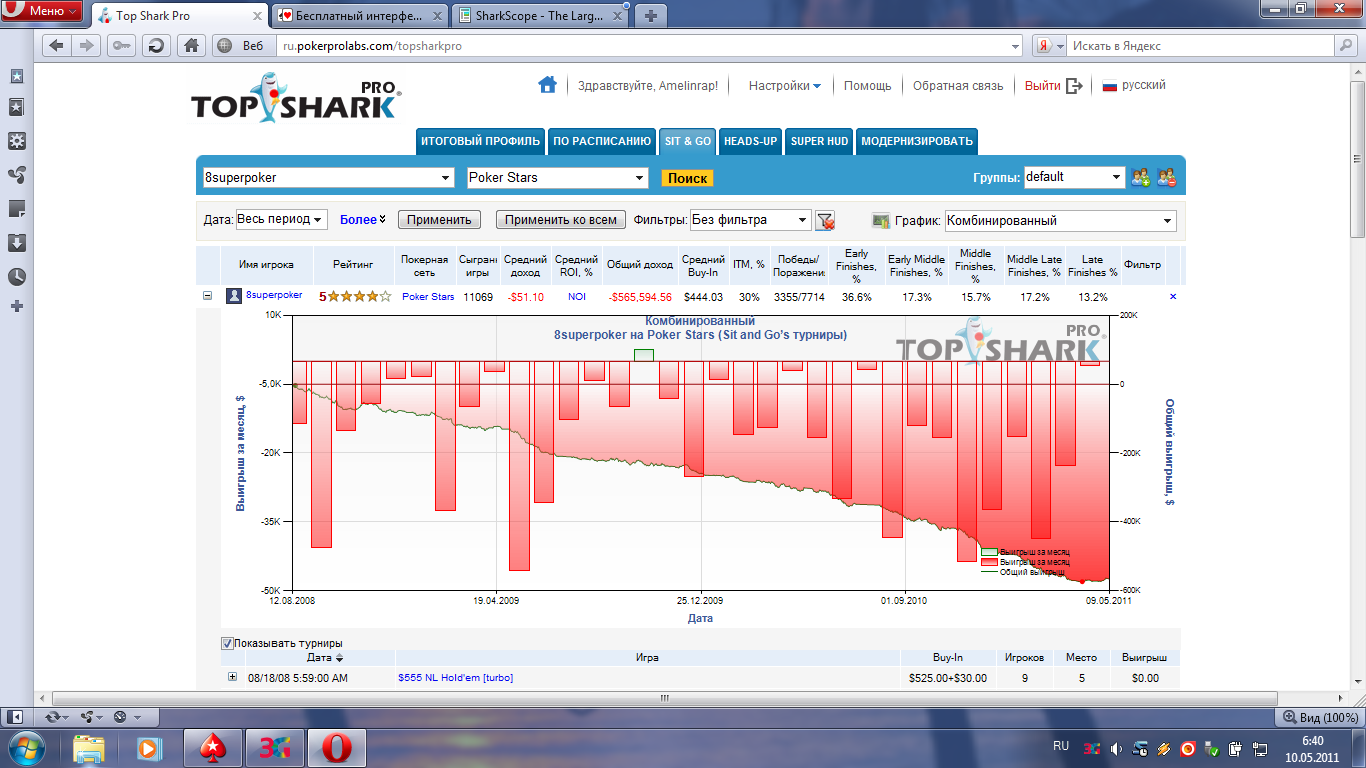
Task: Click the Top Shark home icon
Action: click(547, 85)
